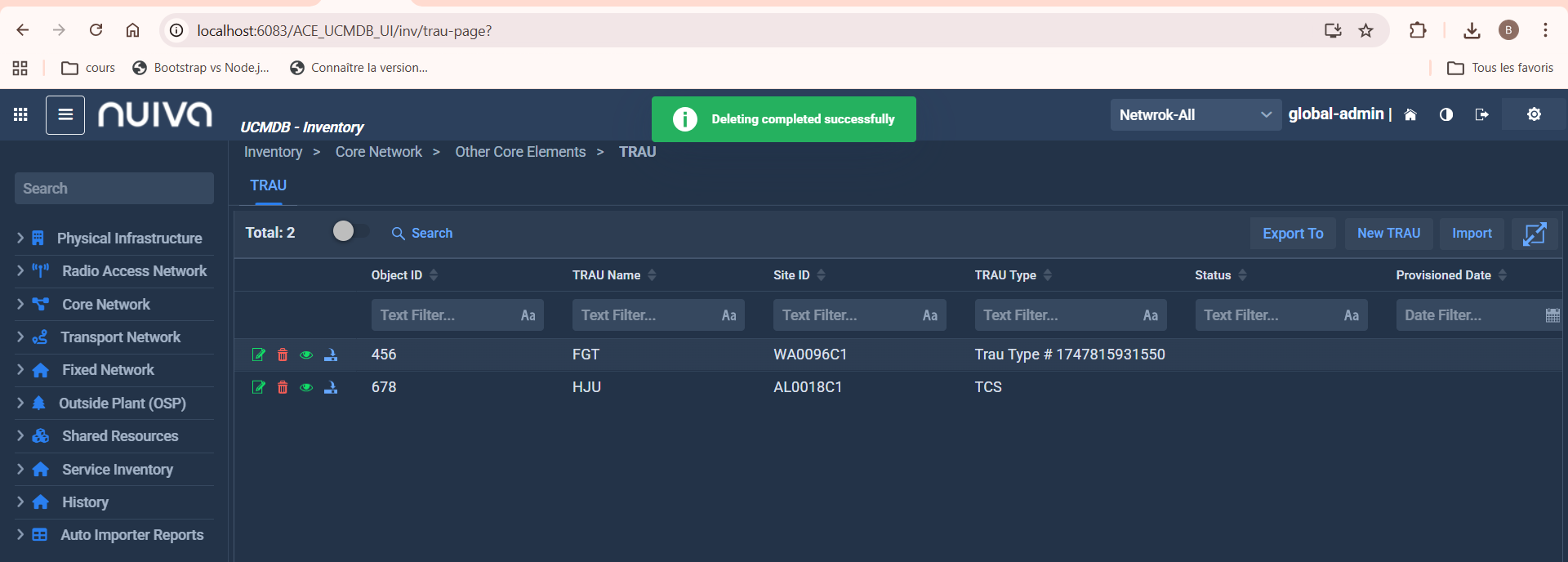
Task: Expand Core Network in sidebar
Action: [x=20, y=304]
